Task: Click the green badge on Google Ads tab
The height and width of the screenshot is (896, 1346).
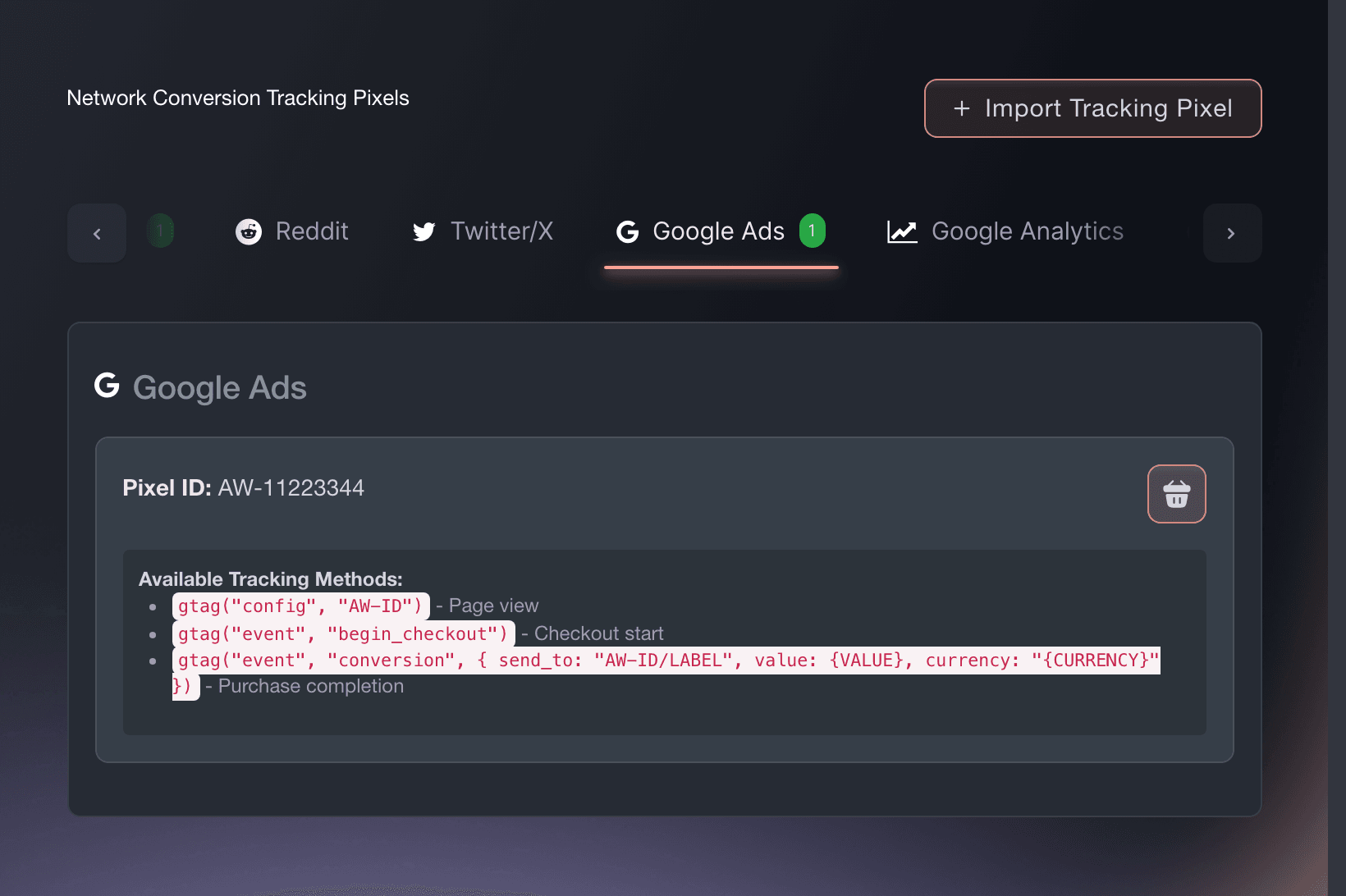Action: coord(813,231)
